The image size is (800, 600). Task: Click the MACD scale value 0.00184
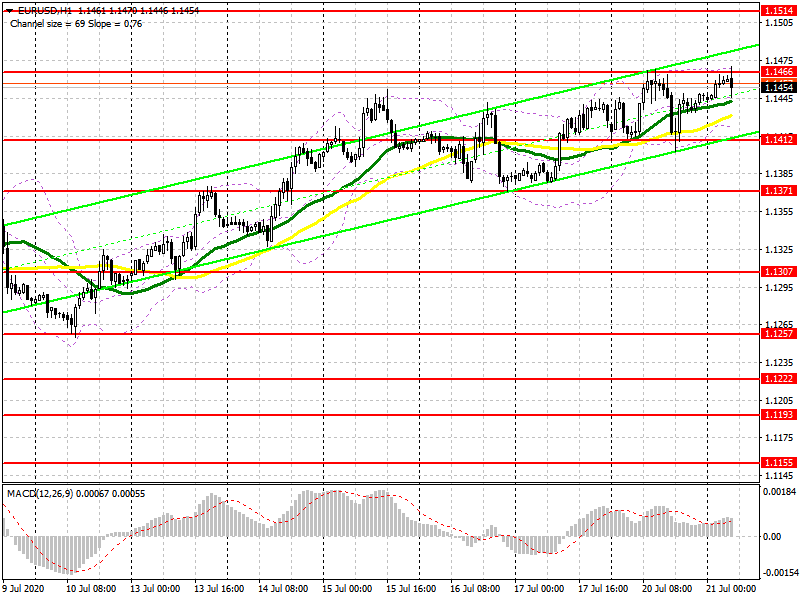780,492
